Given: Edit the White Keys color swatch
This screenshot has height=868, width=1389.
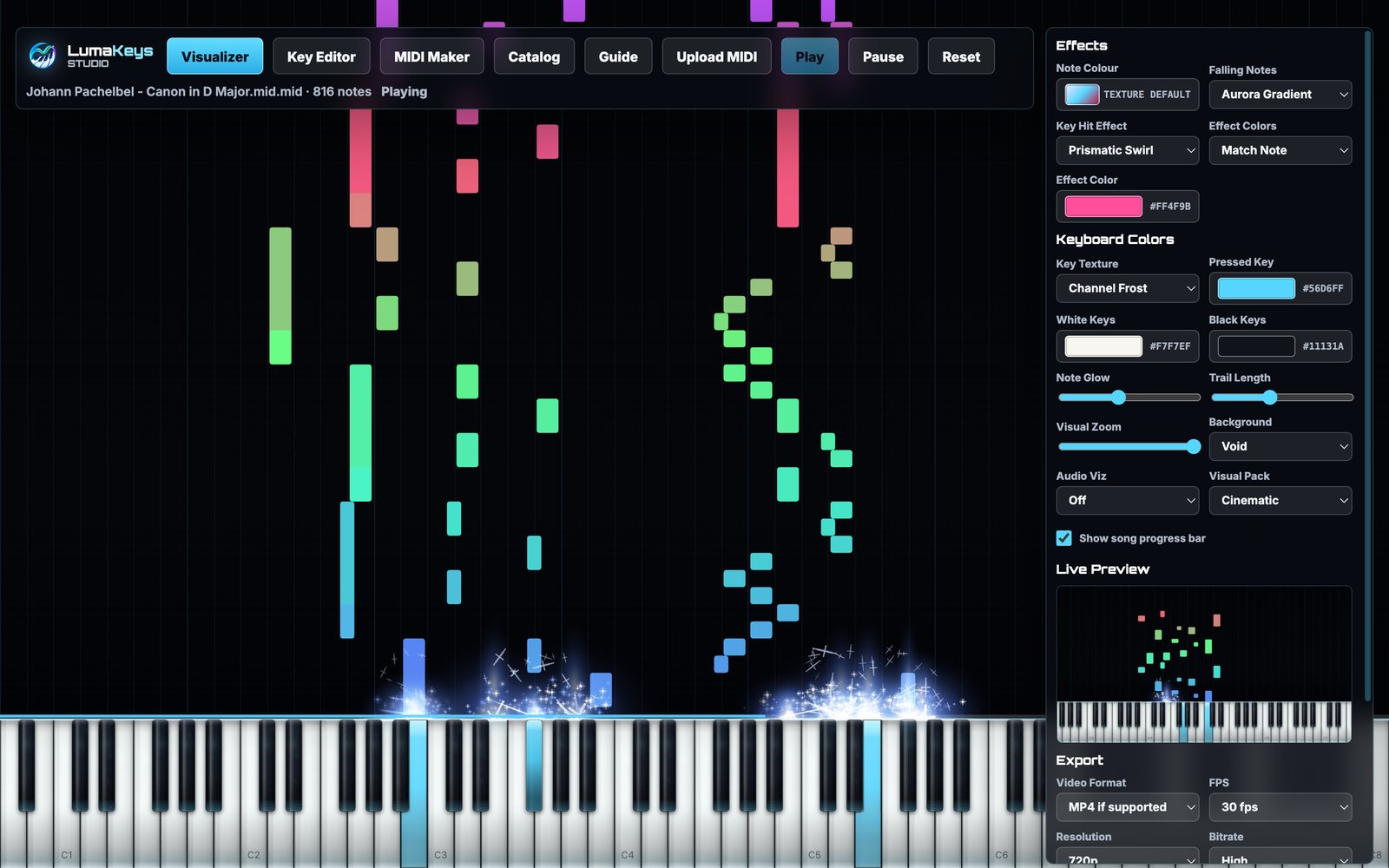Looking at the screenshot, I should click(x=1103, y=345).
